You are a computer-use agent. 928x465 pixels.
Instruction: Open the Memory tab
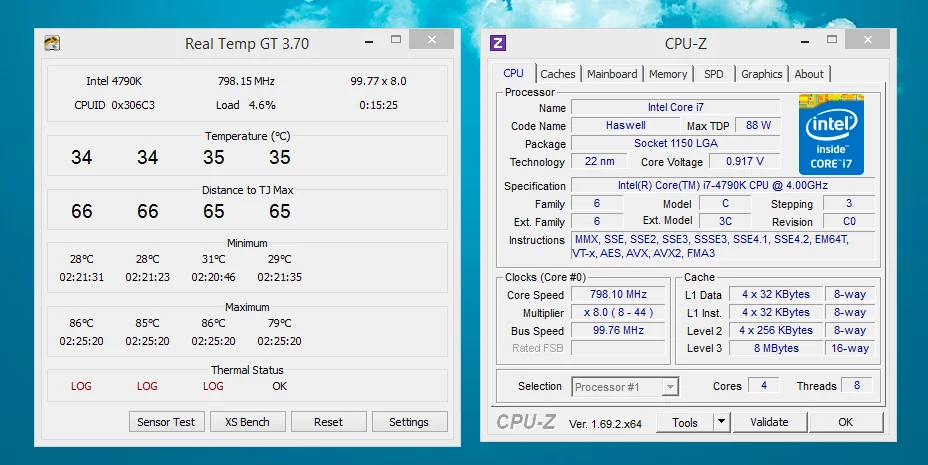(668, 74)
